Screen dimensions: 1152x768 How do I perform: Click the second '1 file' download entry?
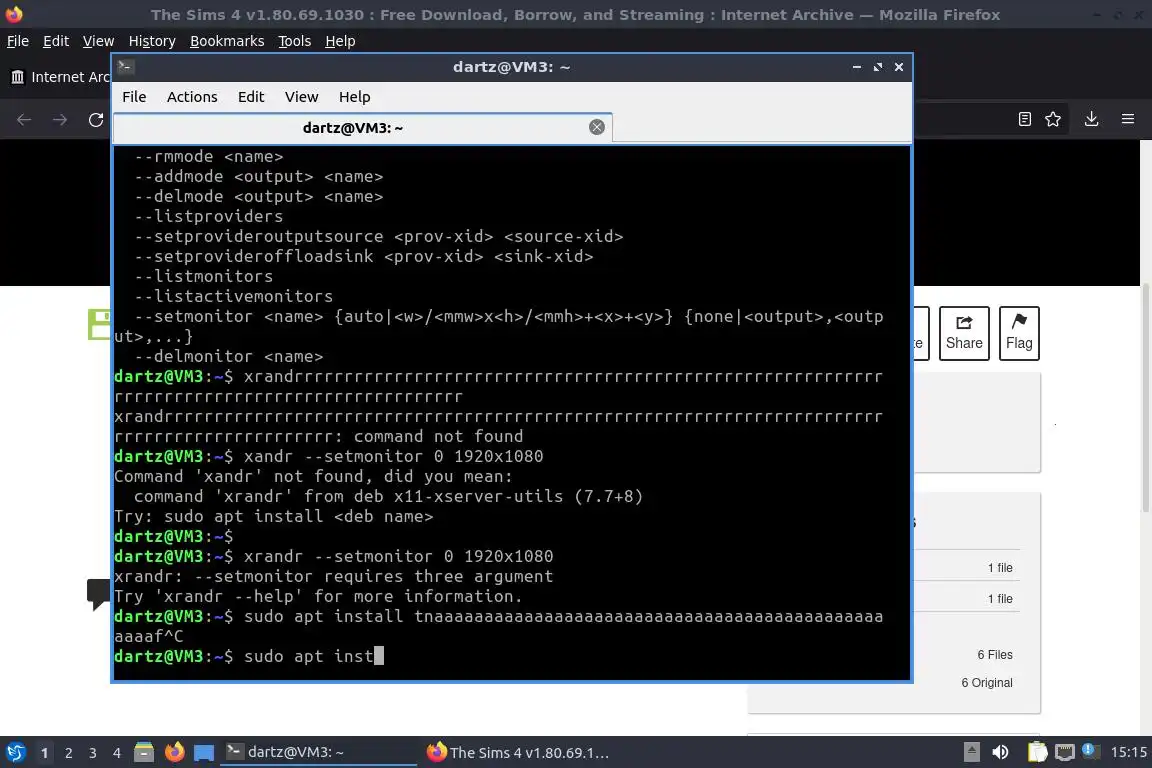coord(1000,598)
